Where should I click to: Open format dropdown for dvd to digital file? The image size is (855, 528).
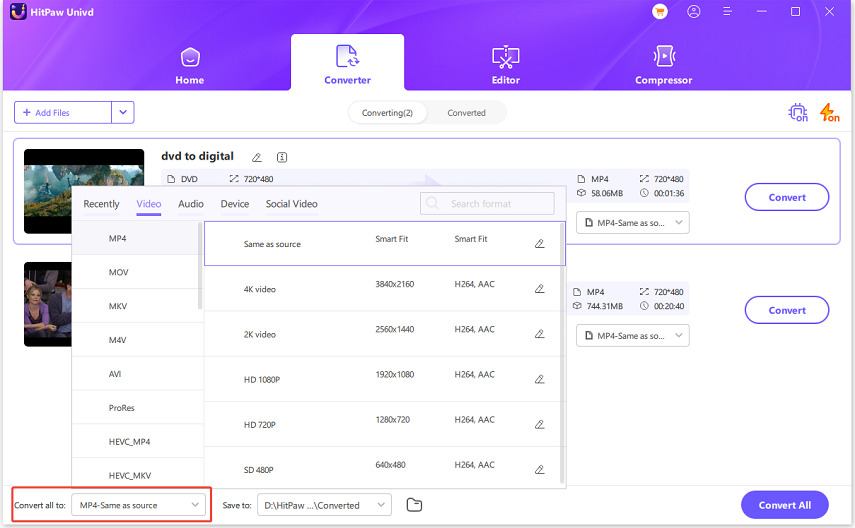(633, 223)
